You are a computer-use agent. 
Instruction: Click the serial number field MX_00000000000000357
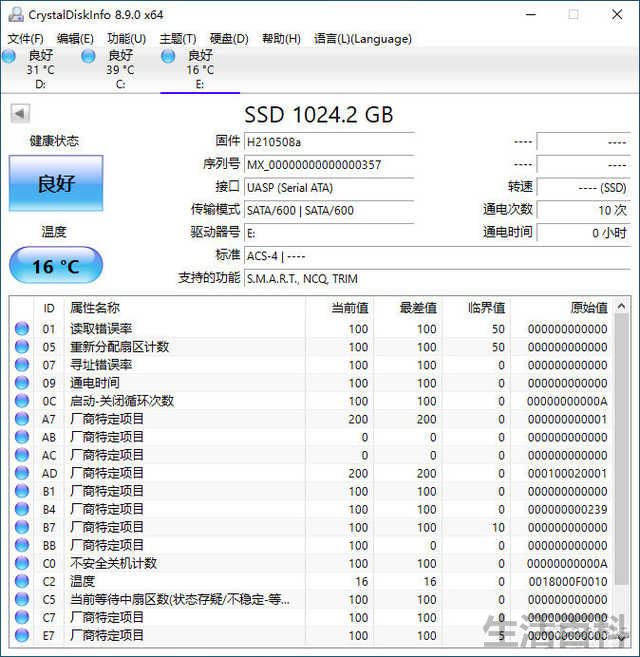[329, 164]
